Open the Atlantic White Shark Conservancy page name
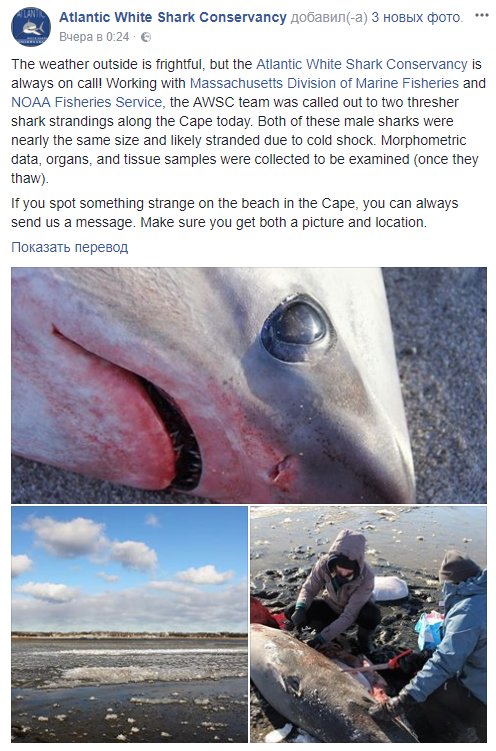This screenshot has width=496, height=751. (173, 17)
